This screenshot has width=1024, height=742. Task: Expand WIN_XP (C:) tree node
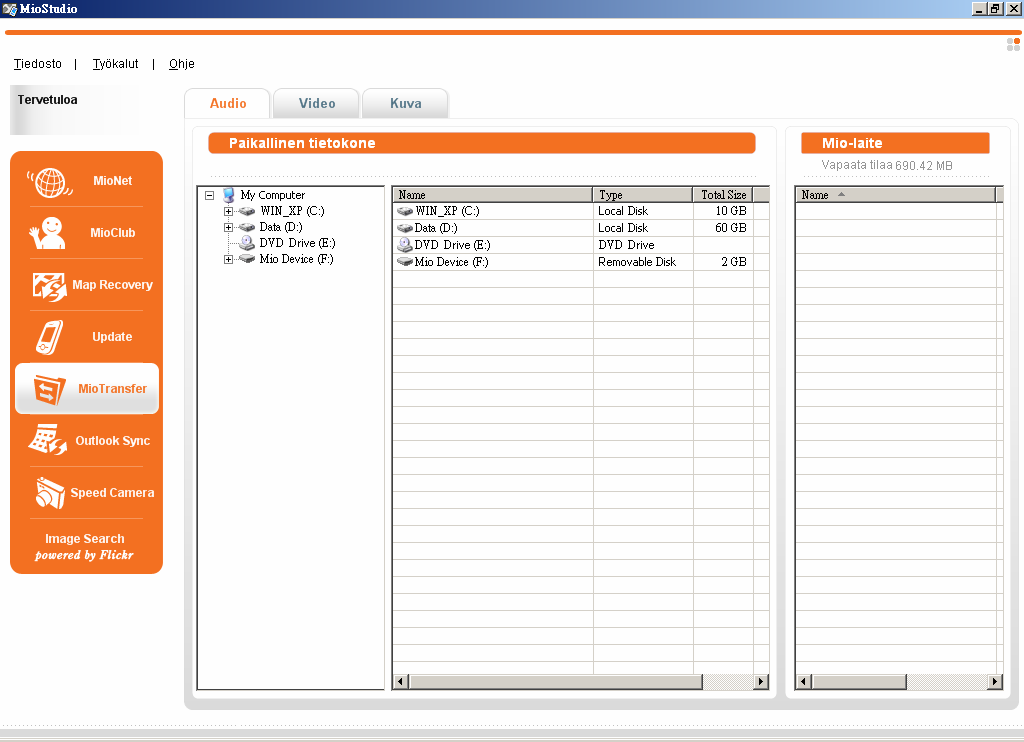(228, 212)
